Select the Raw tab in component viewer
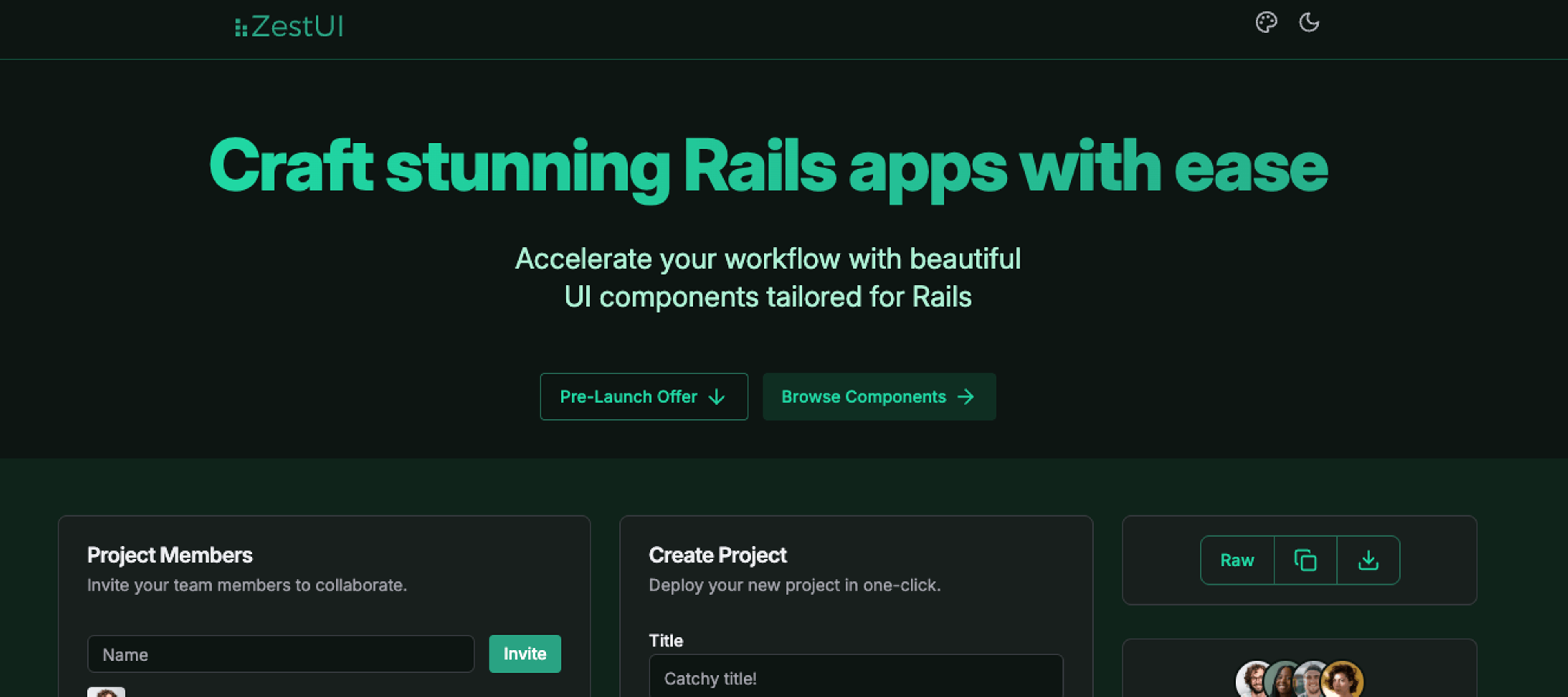This screenshot has width=1568, height=697. 1237,559
